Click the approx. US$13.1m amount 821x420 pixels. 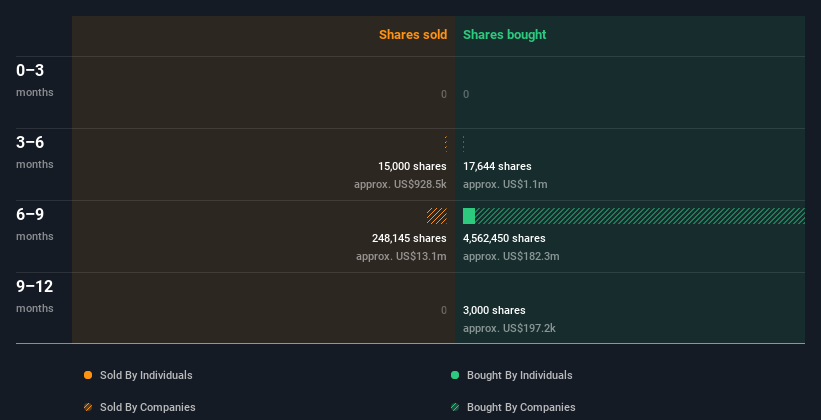[x=401, y=257]
